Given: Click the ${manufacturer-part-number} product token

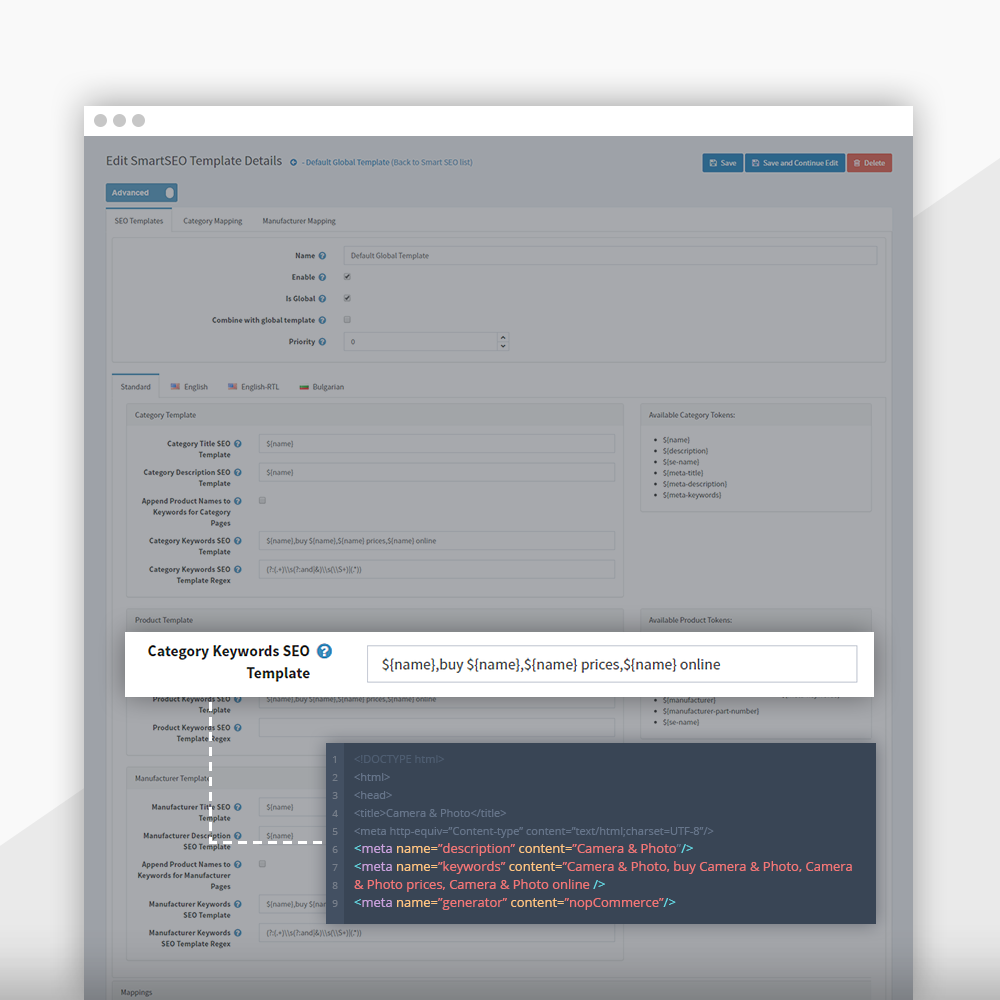Looking at the screenshot, I should click(x=710, y=711).
